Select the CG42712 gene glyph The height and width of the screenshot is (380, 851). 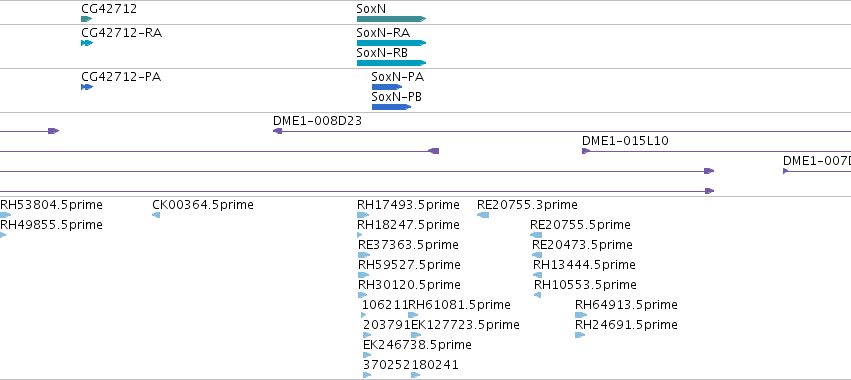[87, 19]
